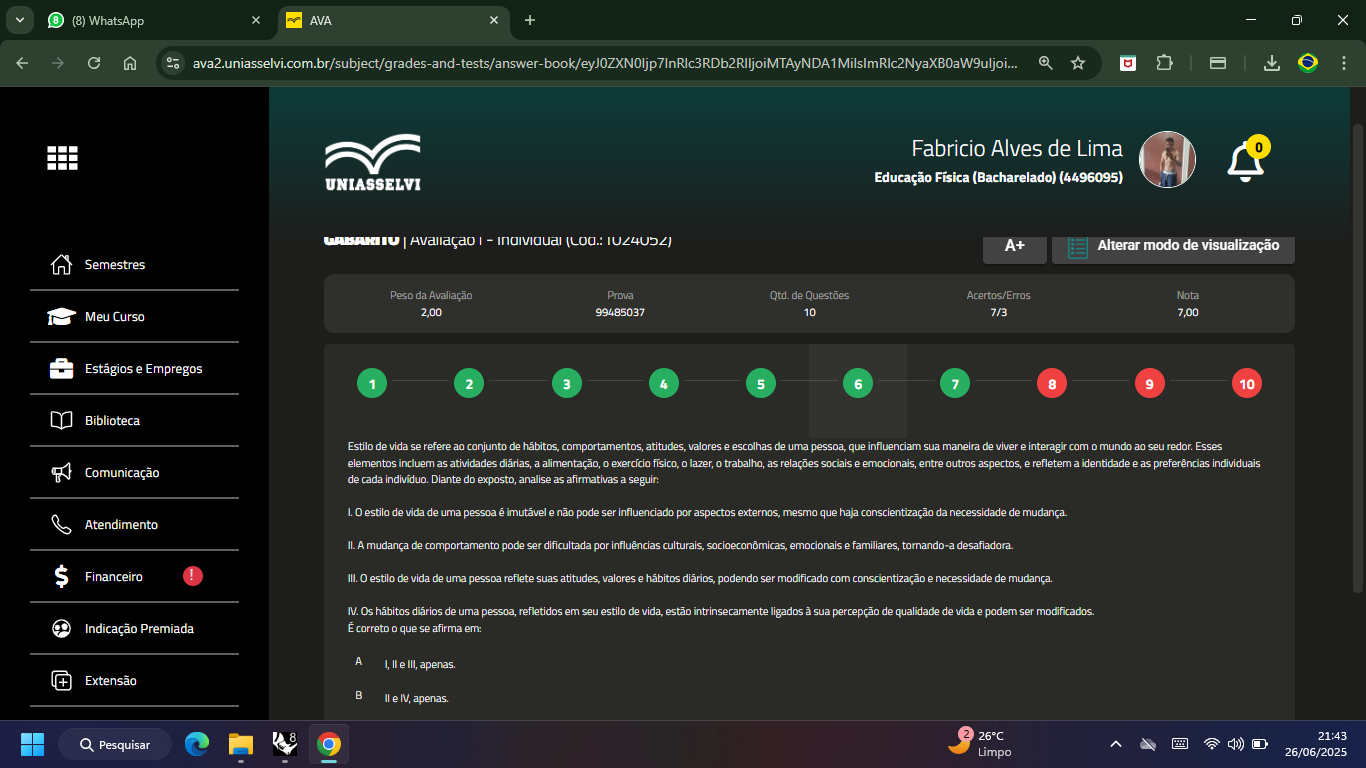The width and height of the screenshot is (1366, 768).
Task: Jump to question 8 marker
Action: (1051, 384)
